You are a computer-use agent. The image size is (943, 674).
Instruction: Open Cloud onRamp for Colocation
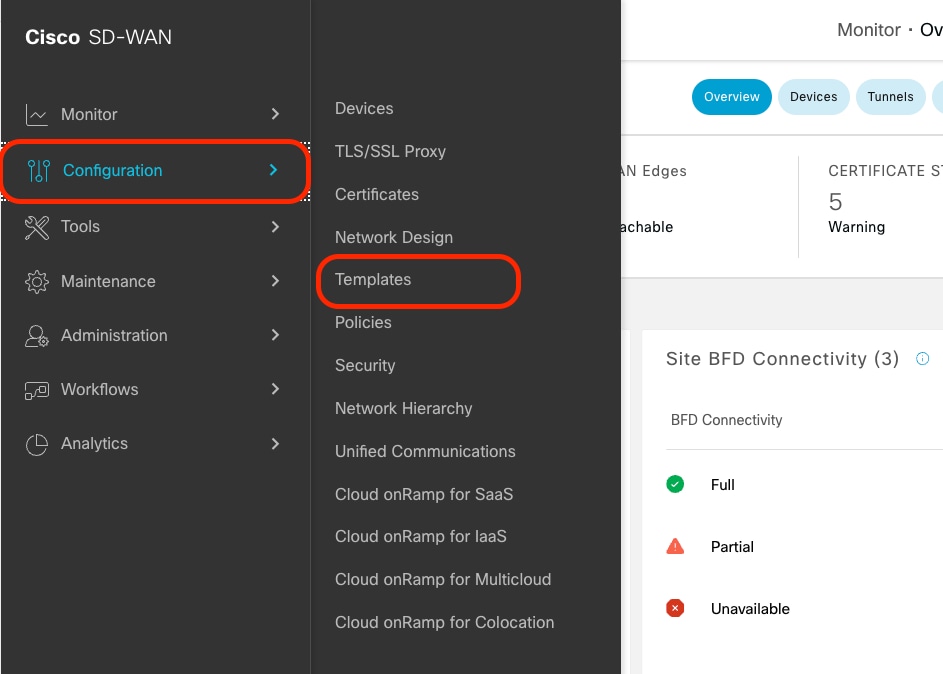(x=444, y=623)
